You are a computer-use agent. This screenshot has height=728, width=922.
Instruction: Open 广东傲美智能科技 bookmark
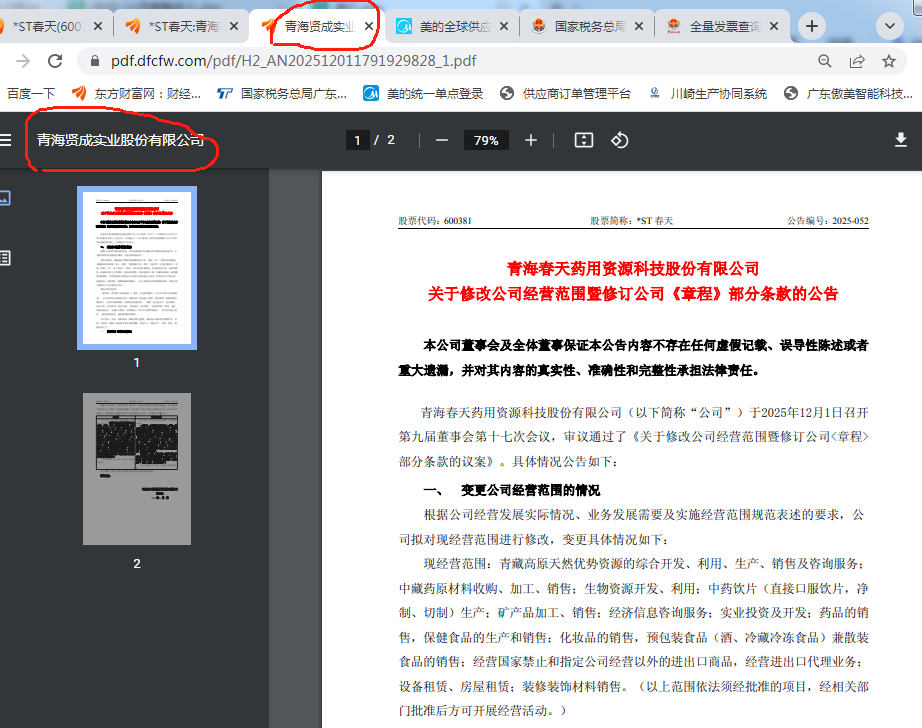pyautogui.click(x=849, y=93)
